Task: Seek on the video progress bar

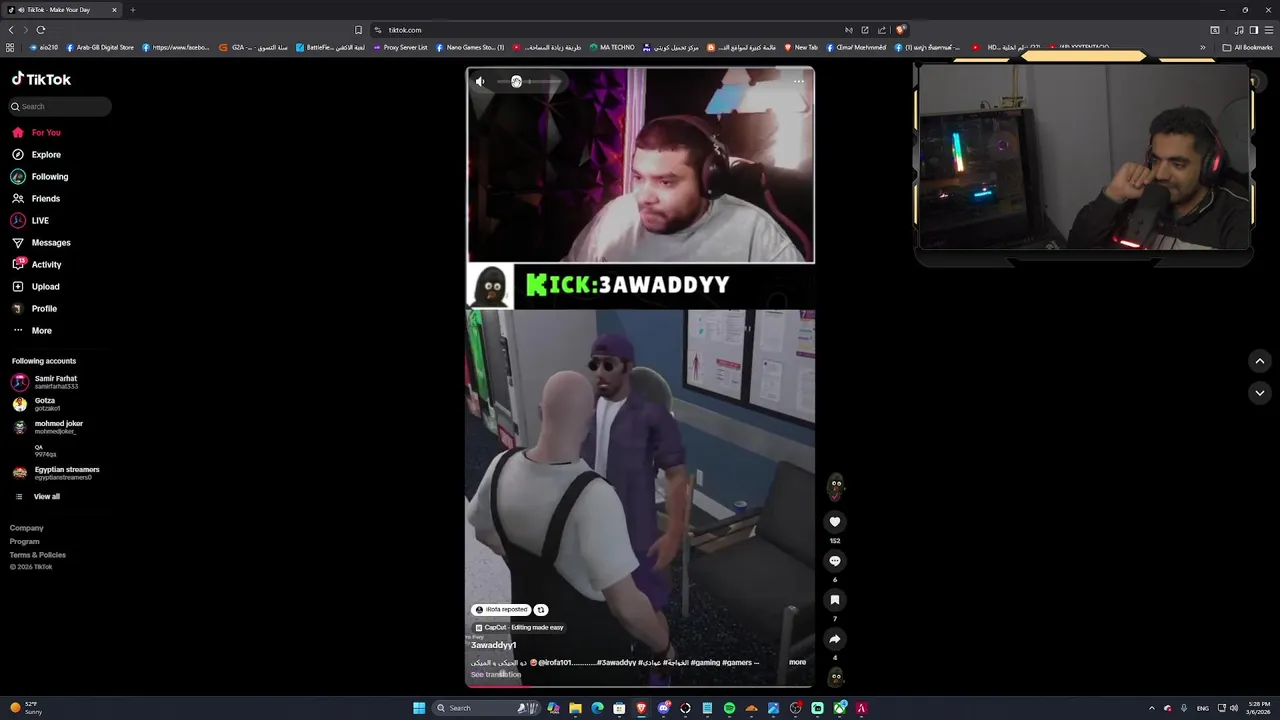Action: click(x=640, y=685)
